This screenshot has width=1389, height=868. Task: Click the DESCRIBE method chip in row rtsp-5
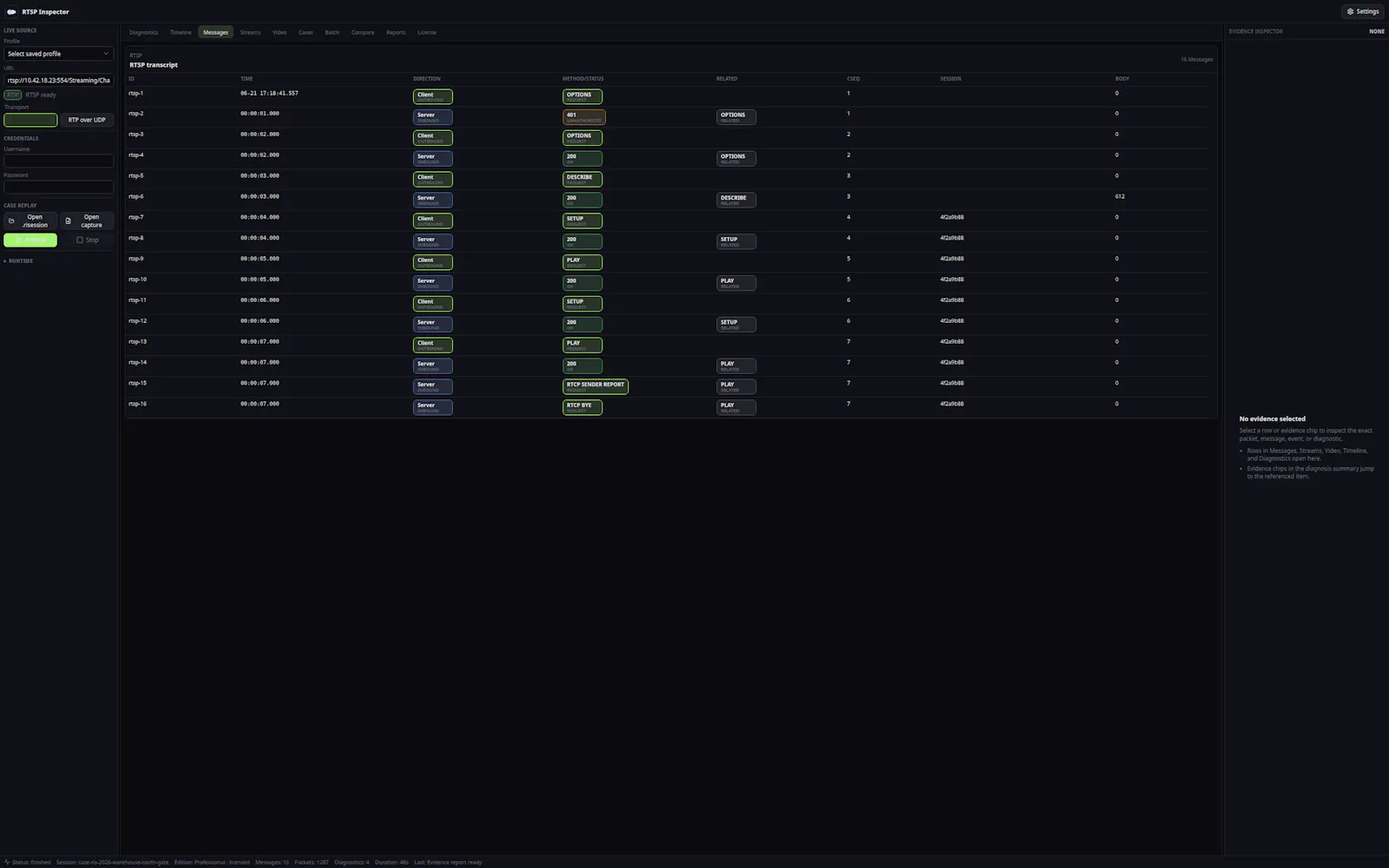(x=583, y=179)
